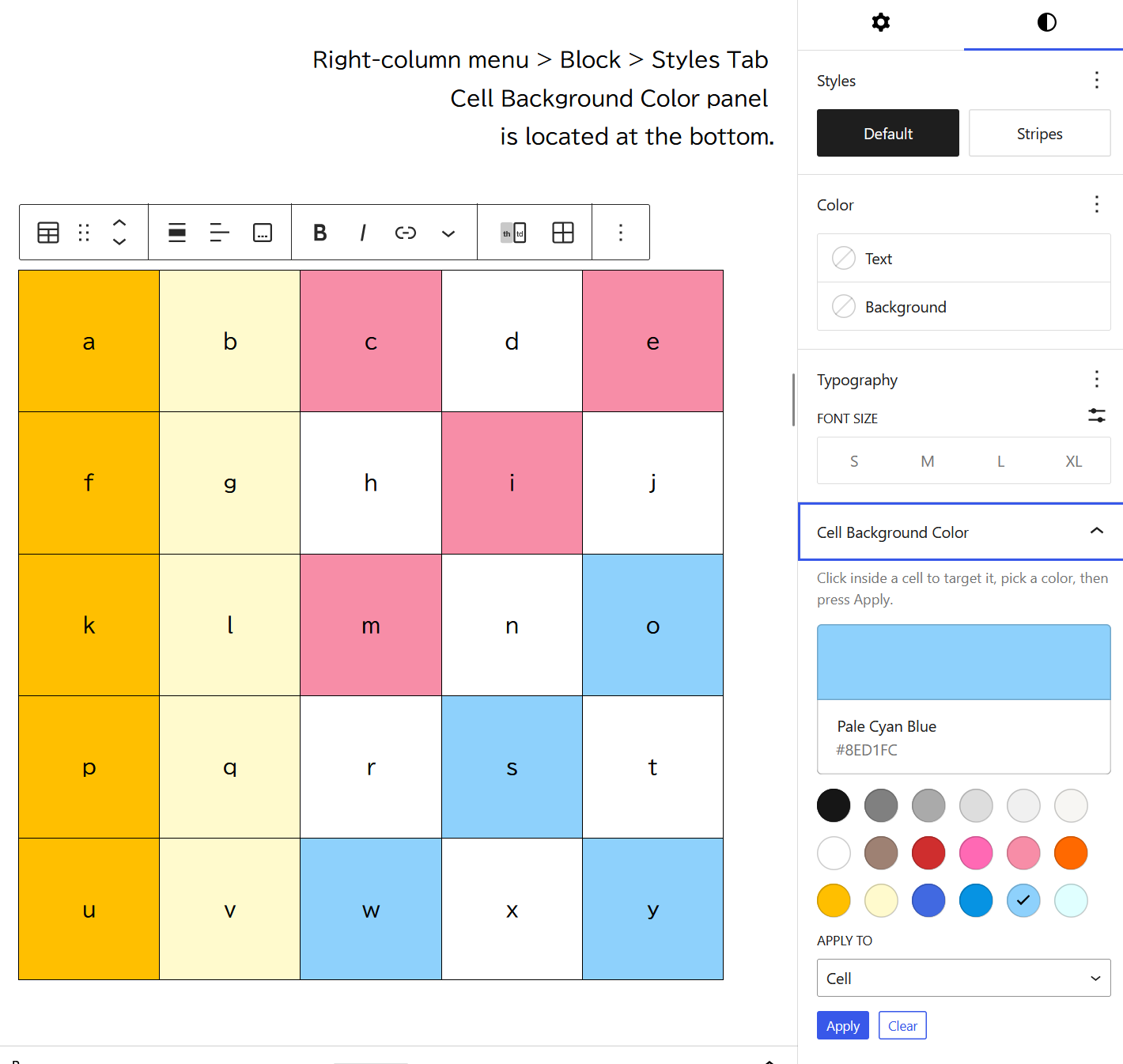The image size is (1123, 1064).
Task: Pick the checked pale cyan blue swatch
Action: point(1023,900)
